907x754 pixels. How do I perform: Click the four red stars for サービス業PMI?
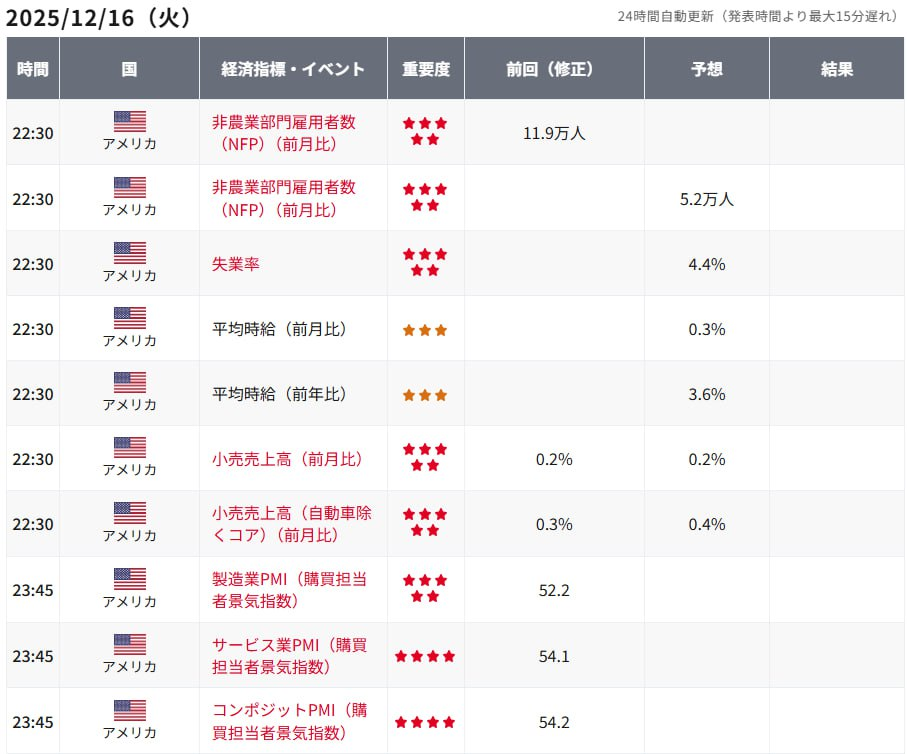(x=425, y=656)
